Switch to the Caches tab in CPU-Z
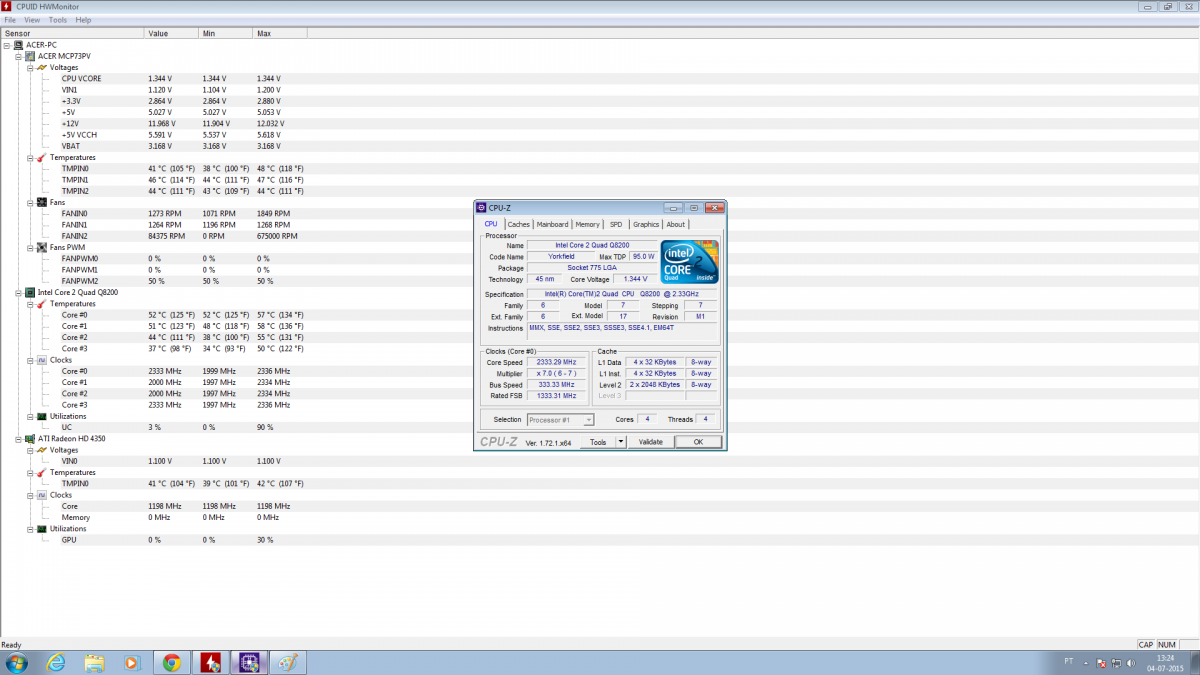The height and width of the screenshot is (675, 1200). [x=518, y=224]
